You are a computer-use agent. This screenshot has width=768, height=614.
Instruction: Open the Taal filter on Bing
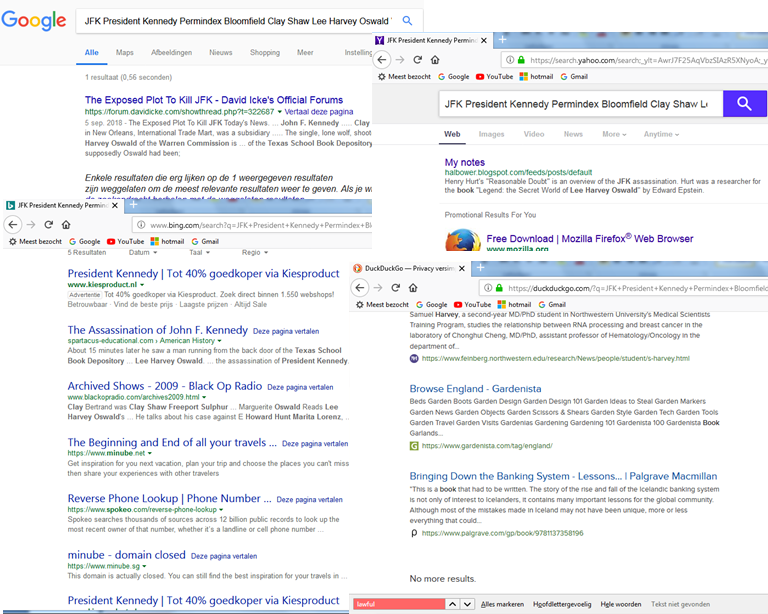199,252
